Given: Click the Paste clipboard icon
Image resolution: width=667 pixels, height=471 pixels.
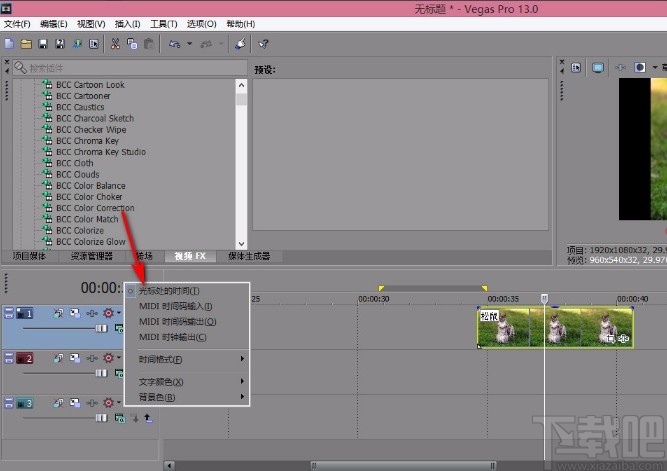Looking at the screenshot, I should (149, 44).
